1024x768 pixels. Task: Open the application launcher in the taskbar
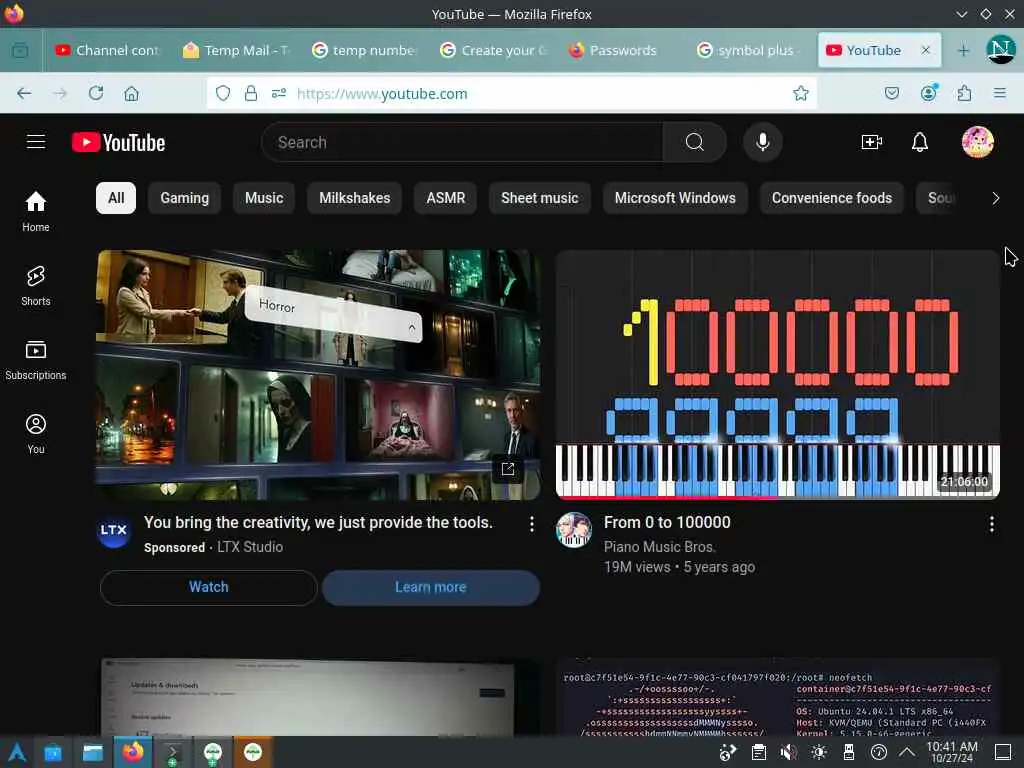click(x=16, y=752)
